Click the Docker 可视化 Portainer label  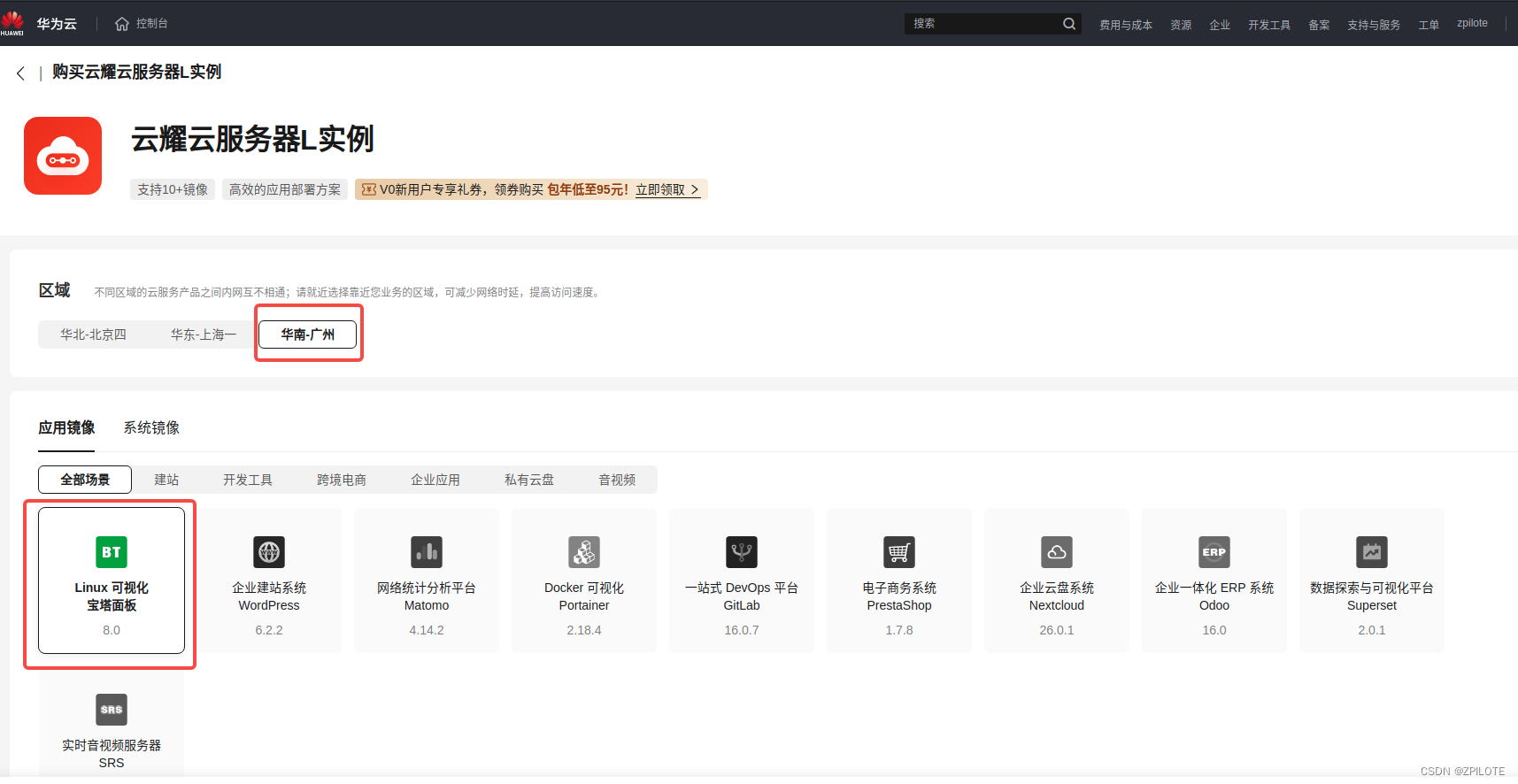point(584,596)
